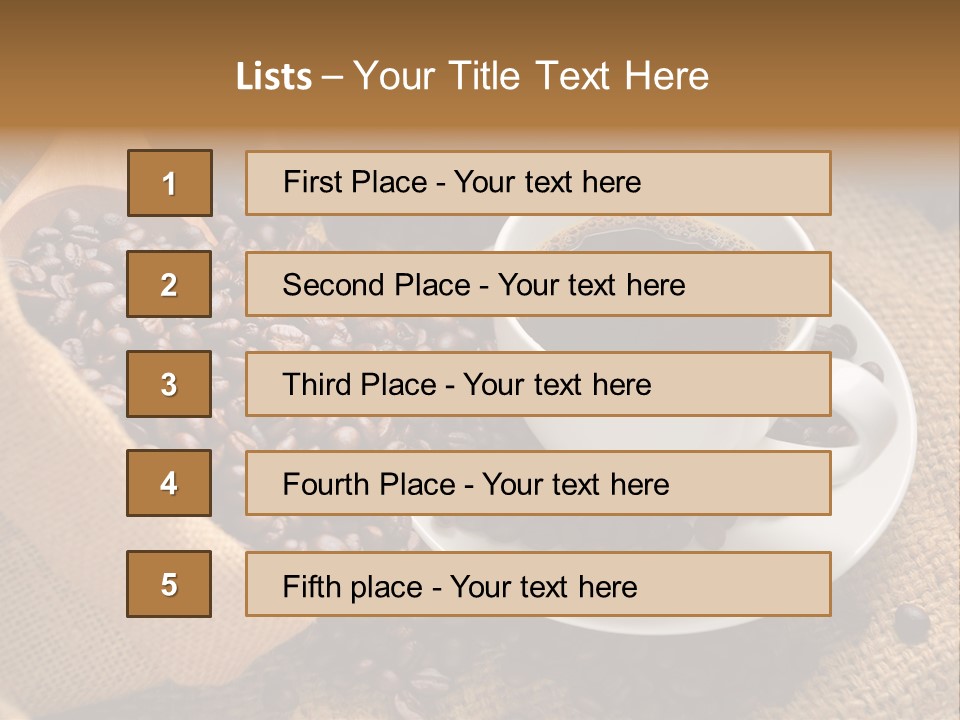The width and height of the screenshot is (960, 720).
Task: Click the 'First Place - Your text here' bar
Action: pyautogui.click(x=538, y=183)
